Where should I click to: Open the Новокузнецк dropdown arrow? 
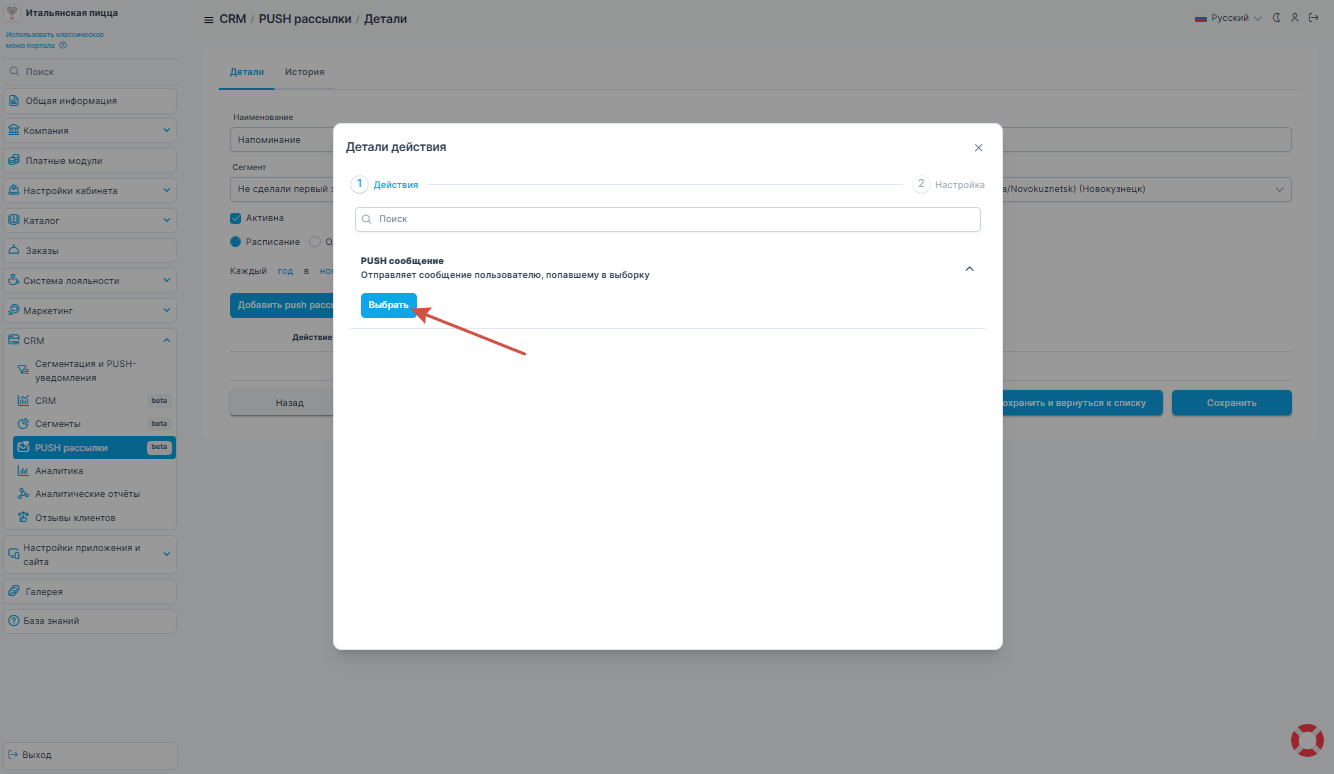[1279, 189]
